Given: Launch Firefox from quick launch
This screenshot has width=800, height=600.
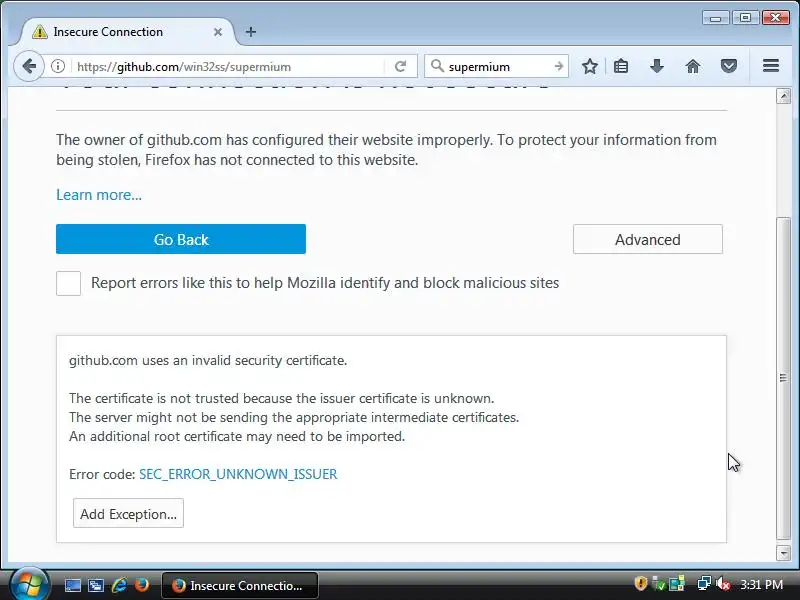Looking at the screenshot, I should [x=142, y=585].
